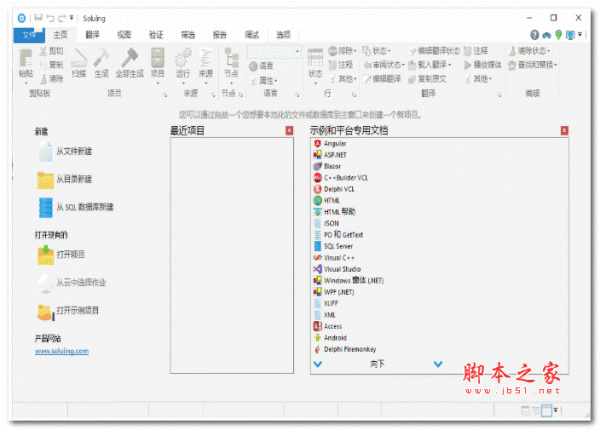Image resolution: width=600 pixels, height=430 pixels.
Task: Switch to the Home (主页) tab
Action: tap(60, 35)
